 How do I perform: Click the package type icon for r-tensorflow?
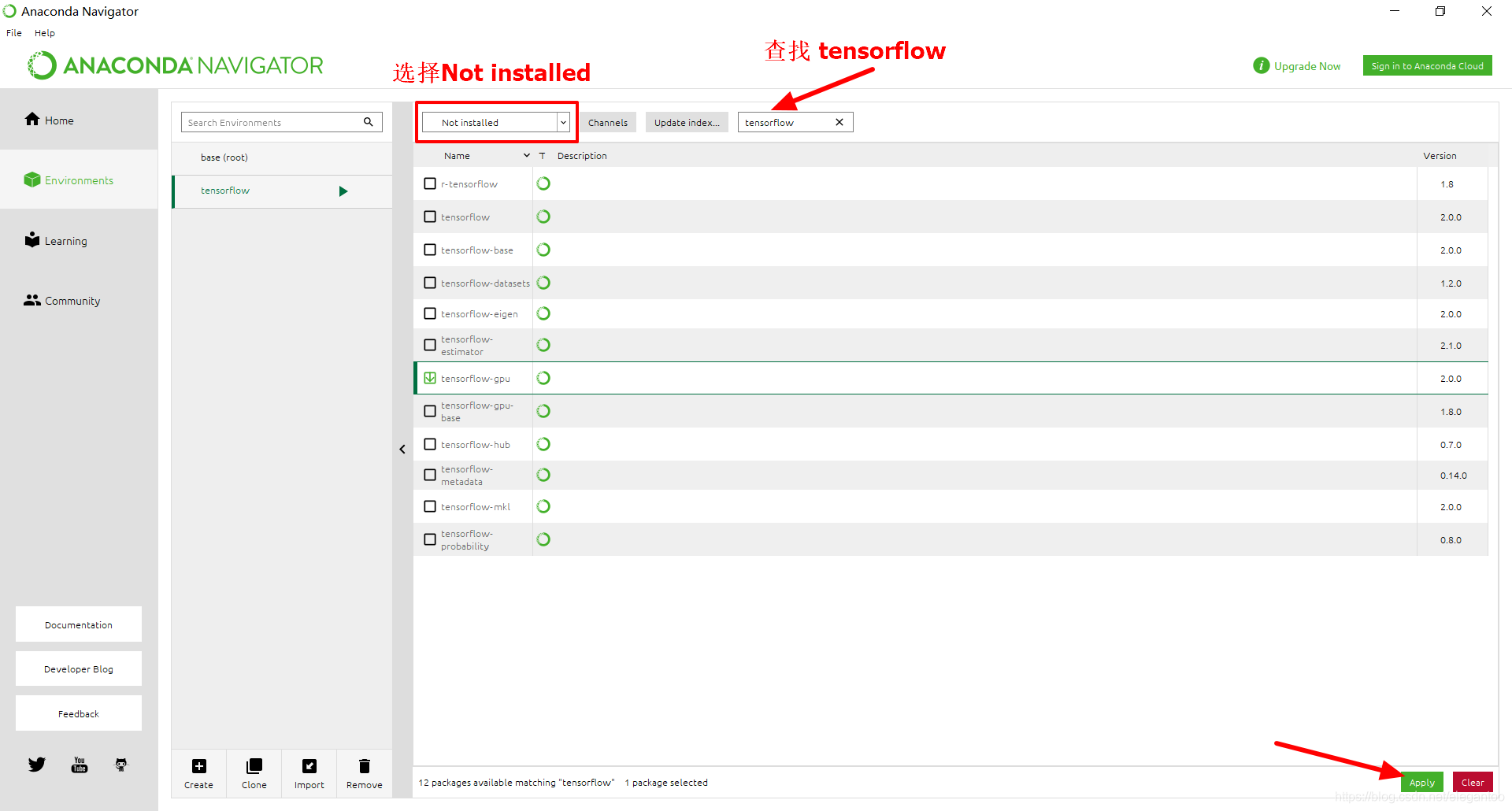543,183
